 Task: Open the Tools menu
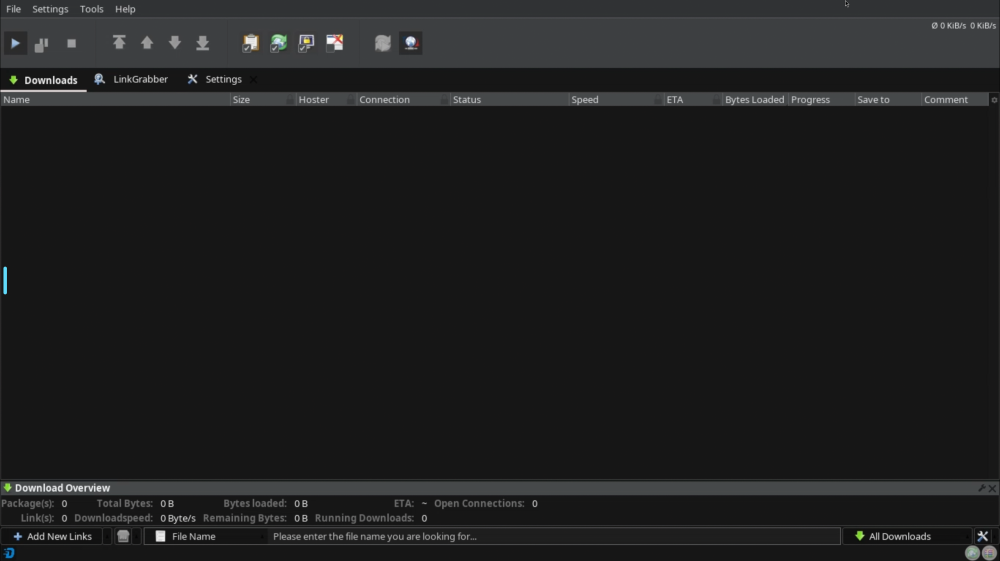coord(92,9)
